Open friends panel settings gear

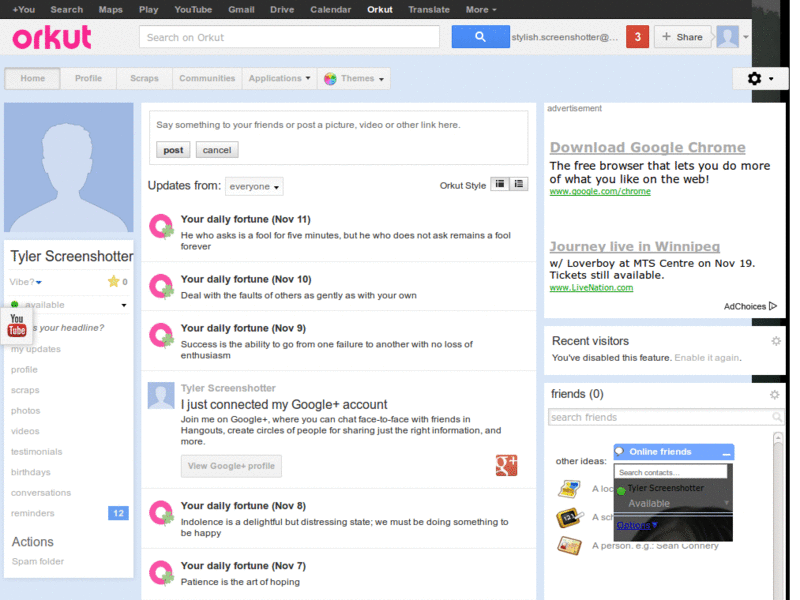coord(774,394)
